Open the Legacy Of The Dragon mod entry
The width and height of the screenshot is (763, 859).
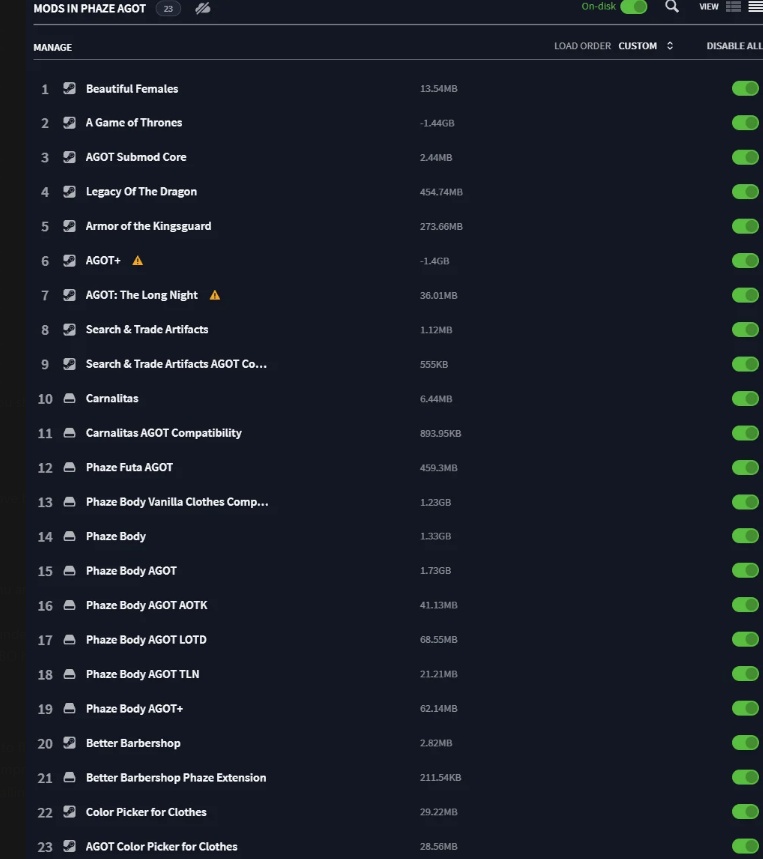click(141, 192)
